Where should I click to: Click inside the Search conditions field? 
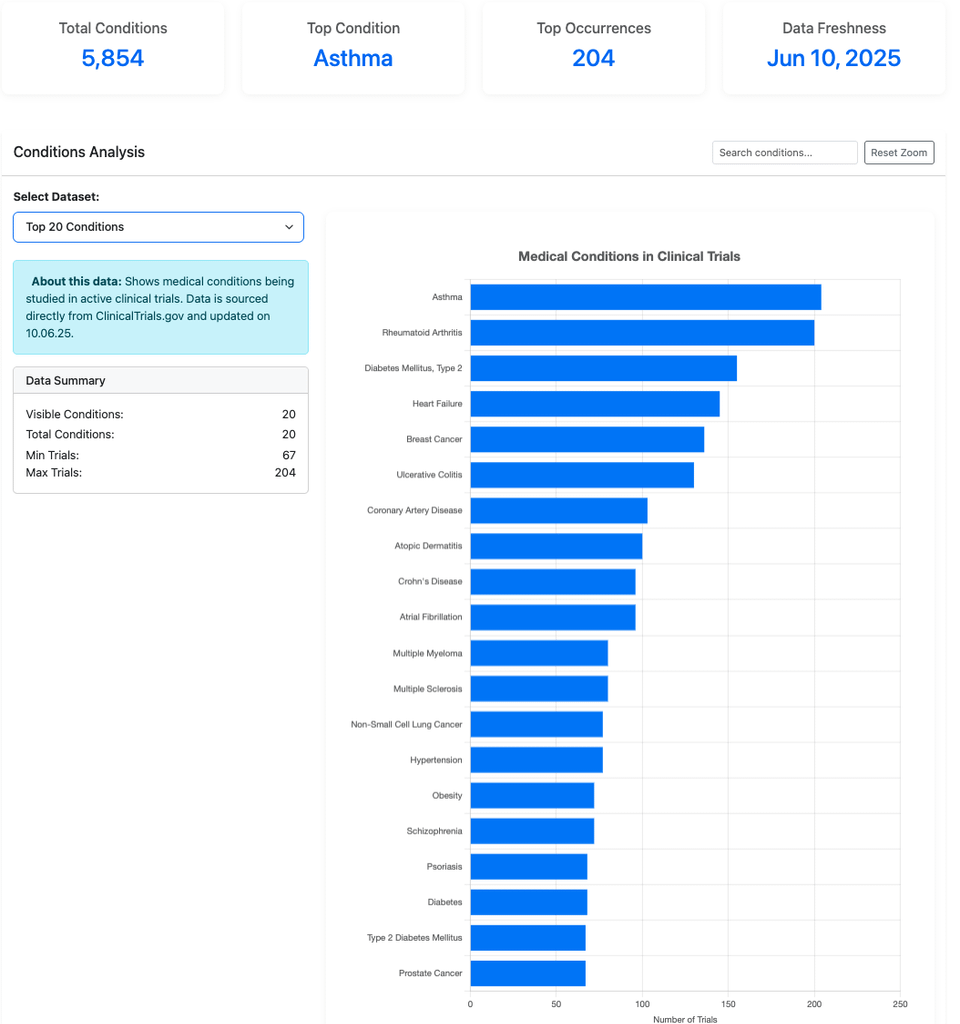click(x=784, y=152)
